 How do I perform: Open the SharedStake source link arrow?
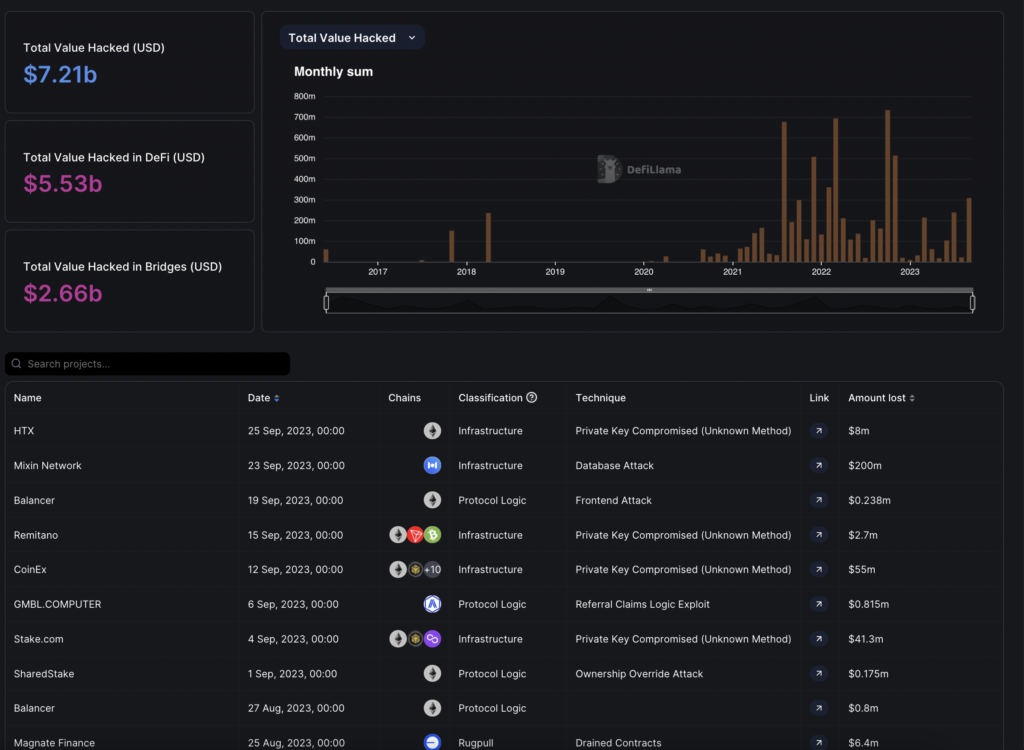click(818, 673)
